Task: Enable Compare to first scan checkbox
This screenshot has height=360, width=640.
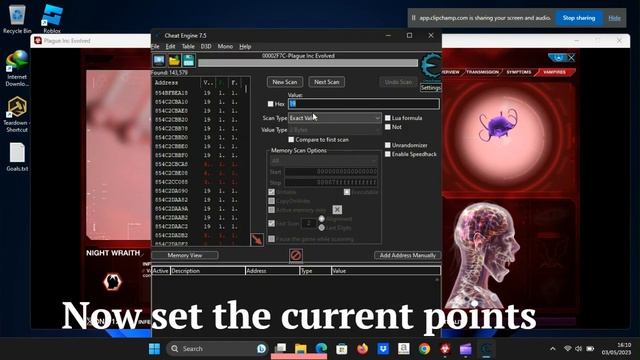Action: pyautogui.click(x=291, y=140)
